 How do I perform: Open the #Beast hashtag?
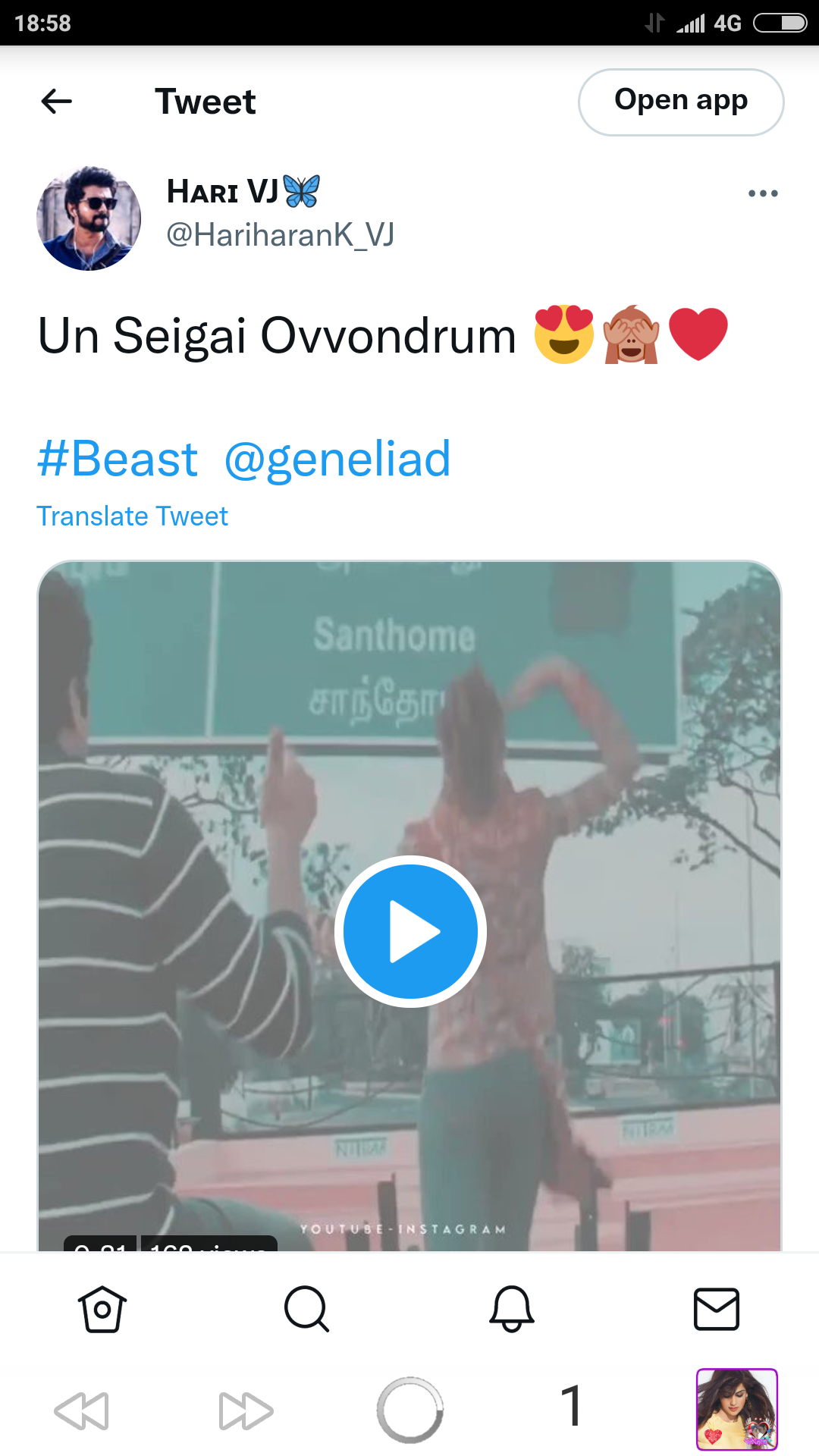point(118,459)
